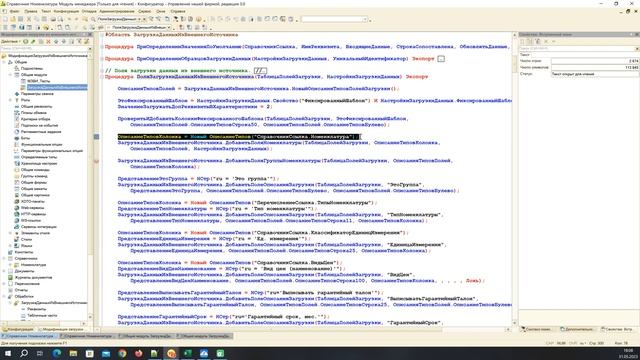Expand the Документы tree node
The height and width of the screenshot is (360, 640).
[4, 271]
